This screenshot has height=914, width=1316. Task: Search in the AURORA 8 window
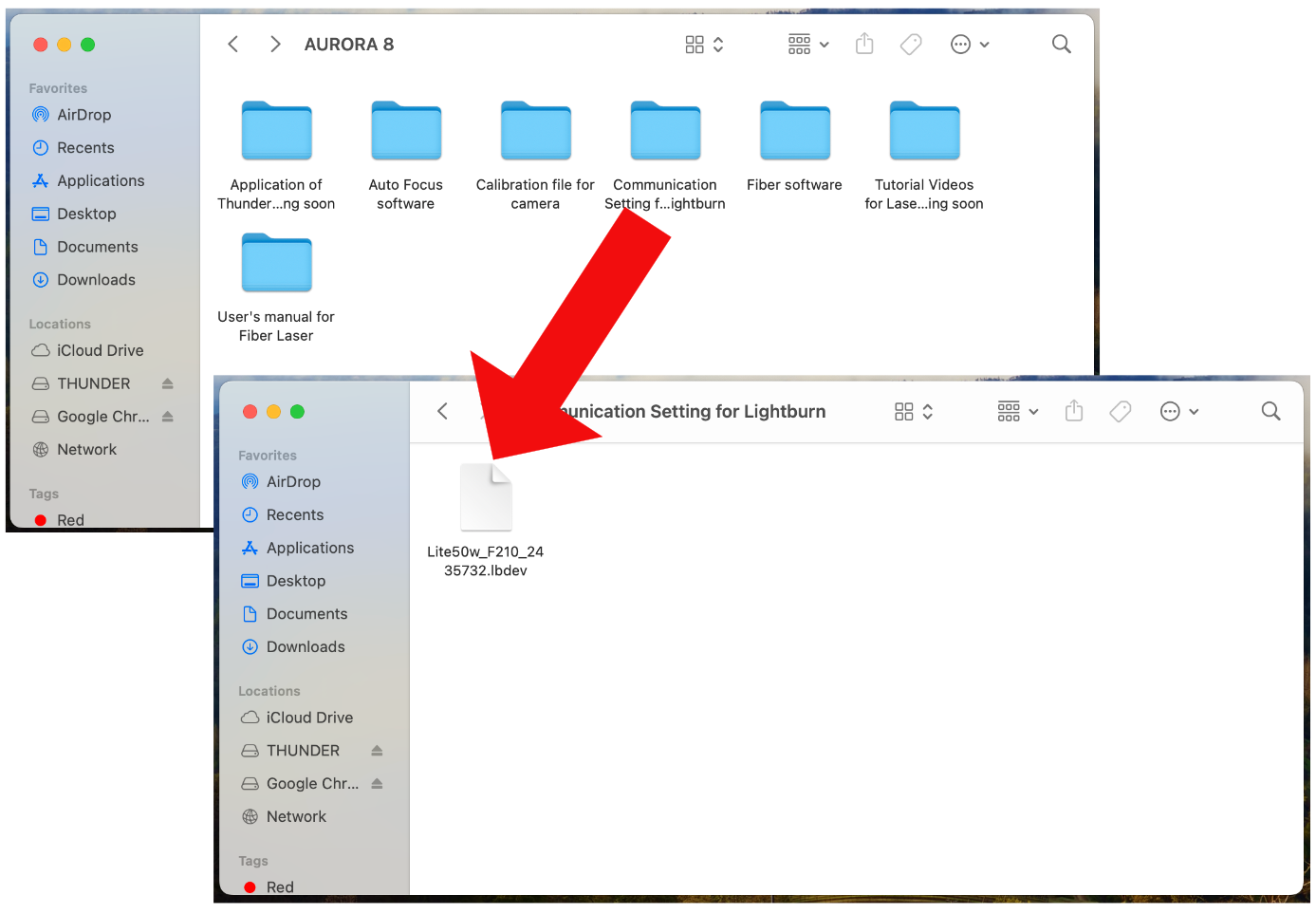(1062, 44)
